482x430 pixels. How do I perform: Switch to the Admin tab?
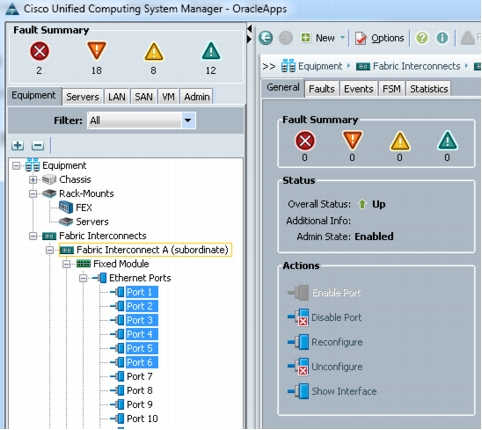click(x=197, y=97)
